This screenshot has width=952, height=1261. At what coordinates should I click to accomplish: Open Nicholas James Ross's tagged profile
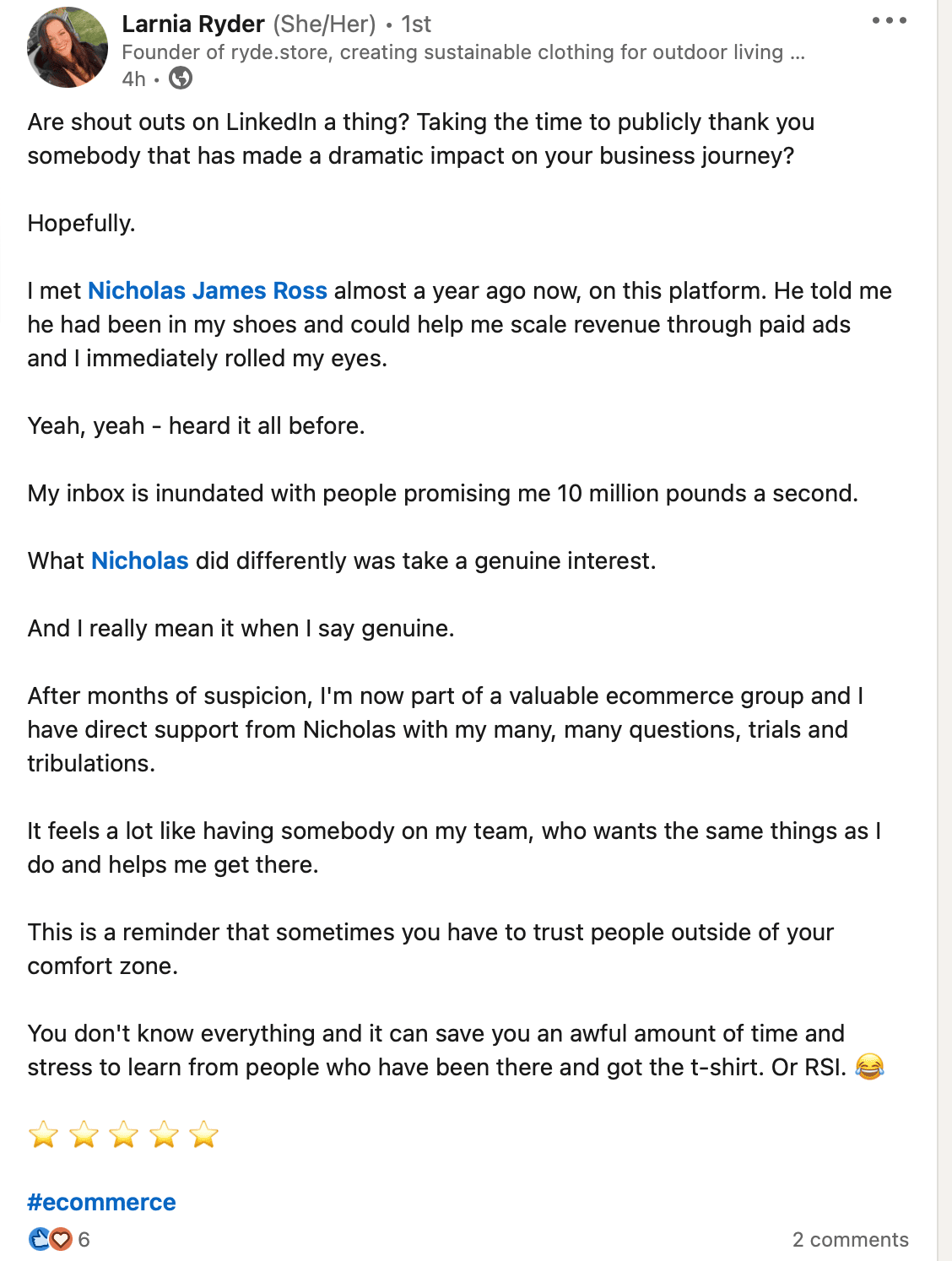pyautogui.click(x=208, y=290)
